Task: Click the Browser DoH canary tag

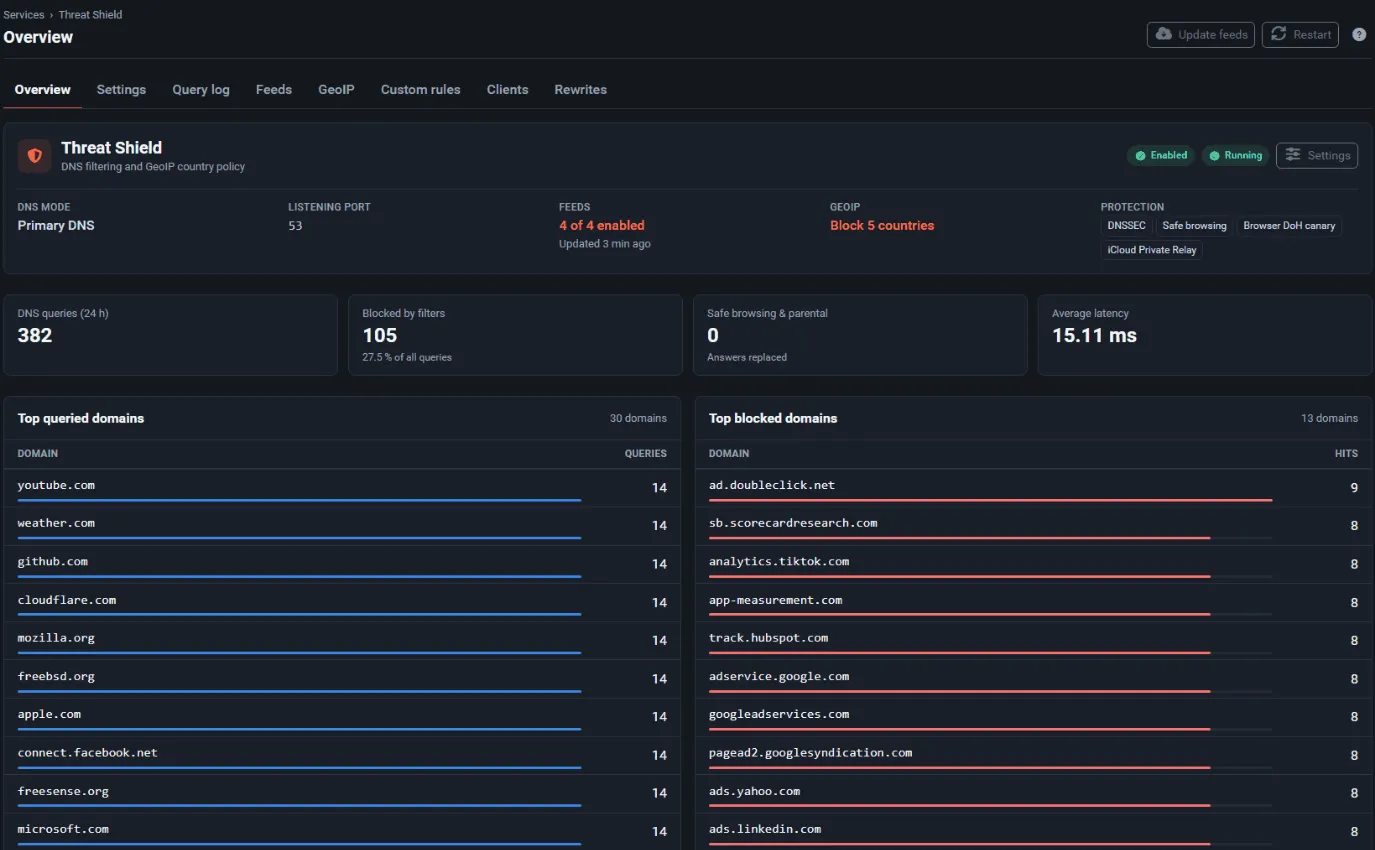Action: pos(1289,226)
